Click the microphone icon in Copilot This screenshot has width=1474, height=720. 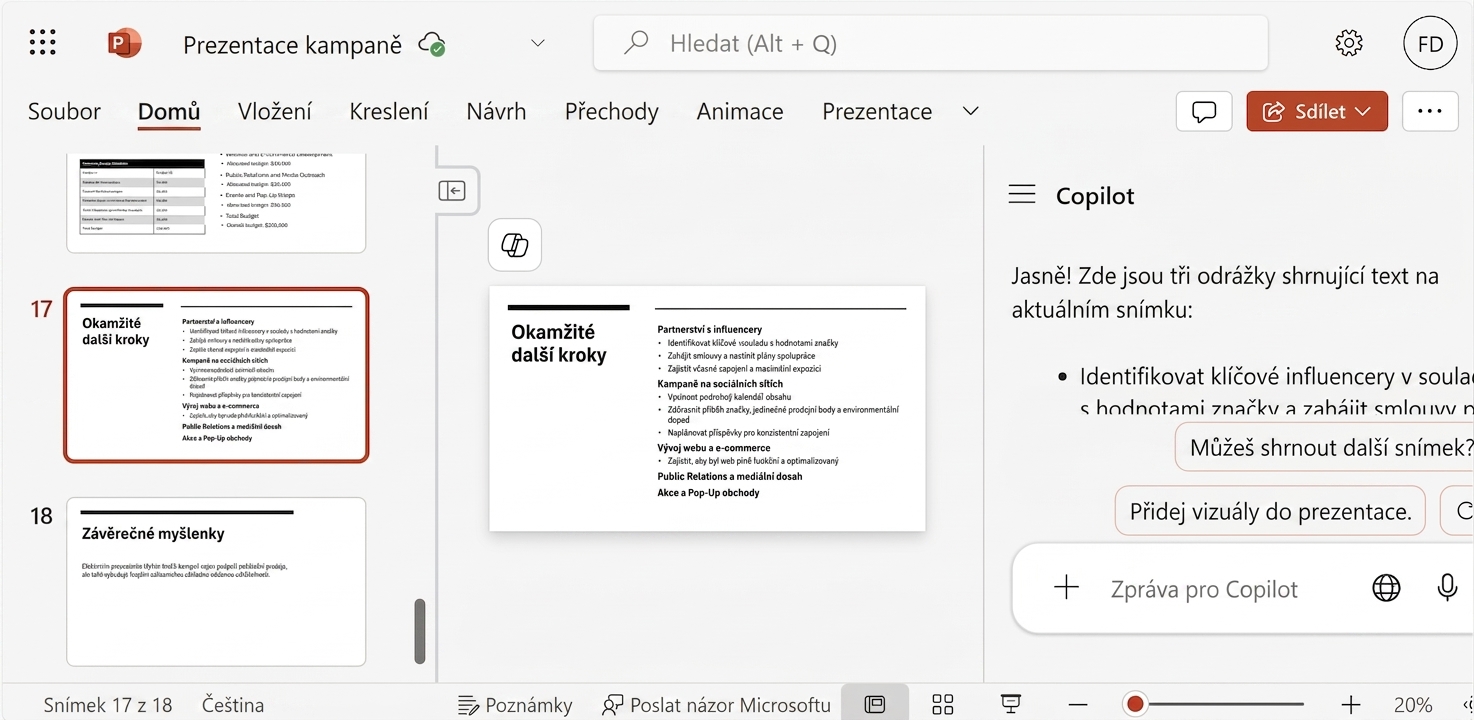(x=1447, y=588)
